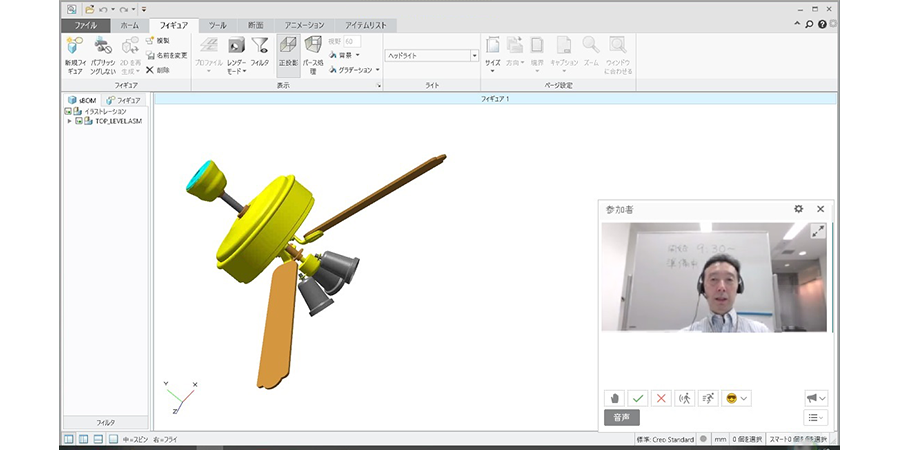Open the ヘッドライト lighting dropdown
Viewport: 900px width, 450px height.
(x=474, y=56)
